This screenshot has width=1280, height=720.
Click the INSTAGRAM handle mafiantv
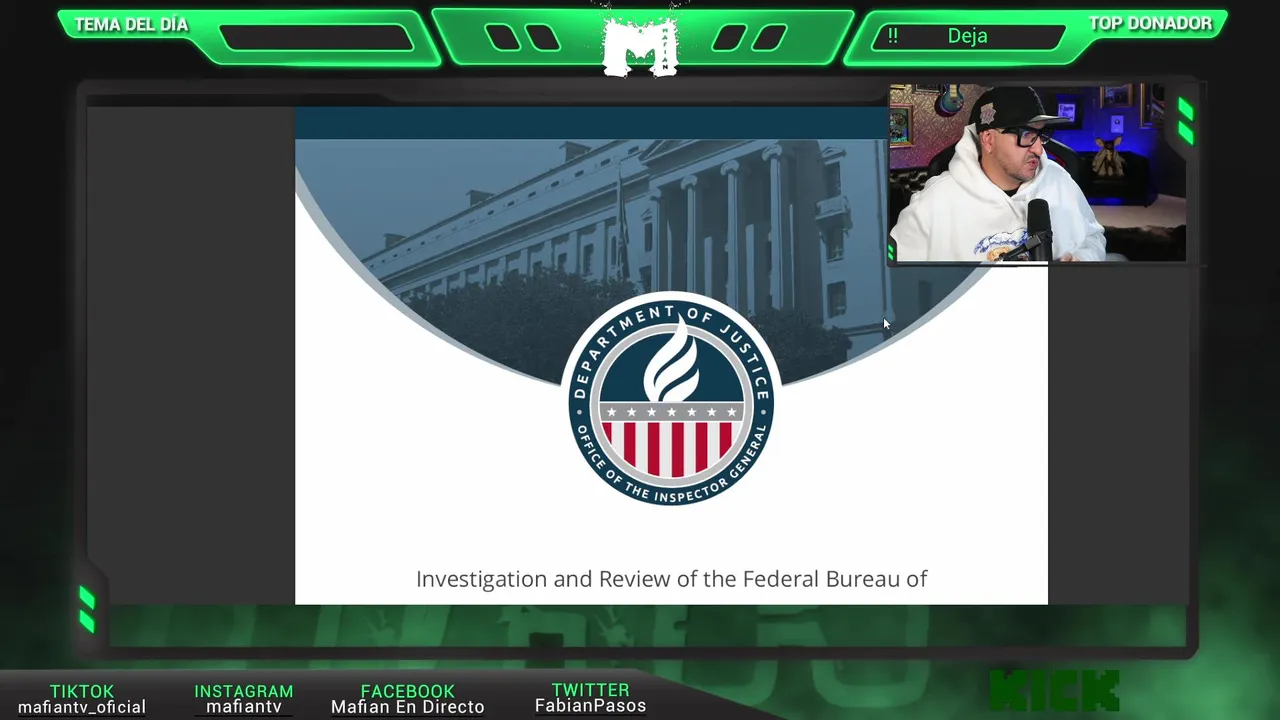(244, 707)
